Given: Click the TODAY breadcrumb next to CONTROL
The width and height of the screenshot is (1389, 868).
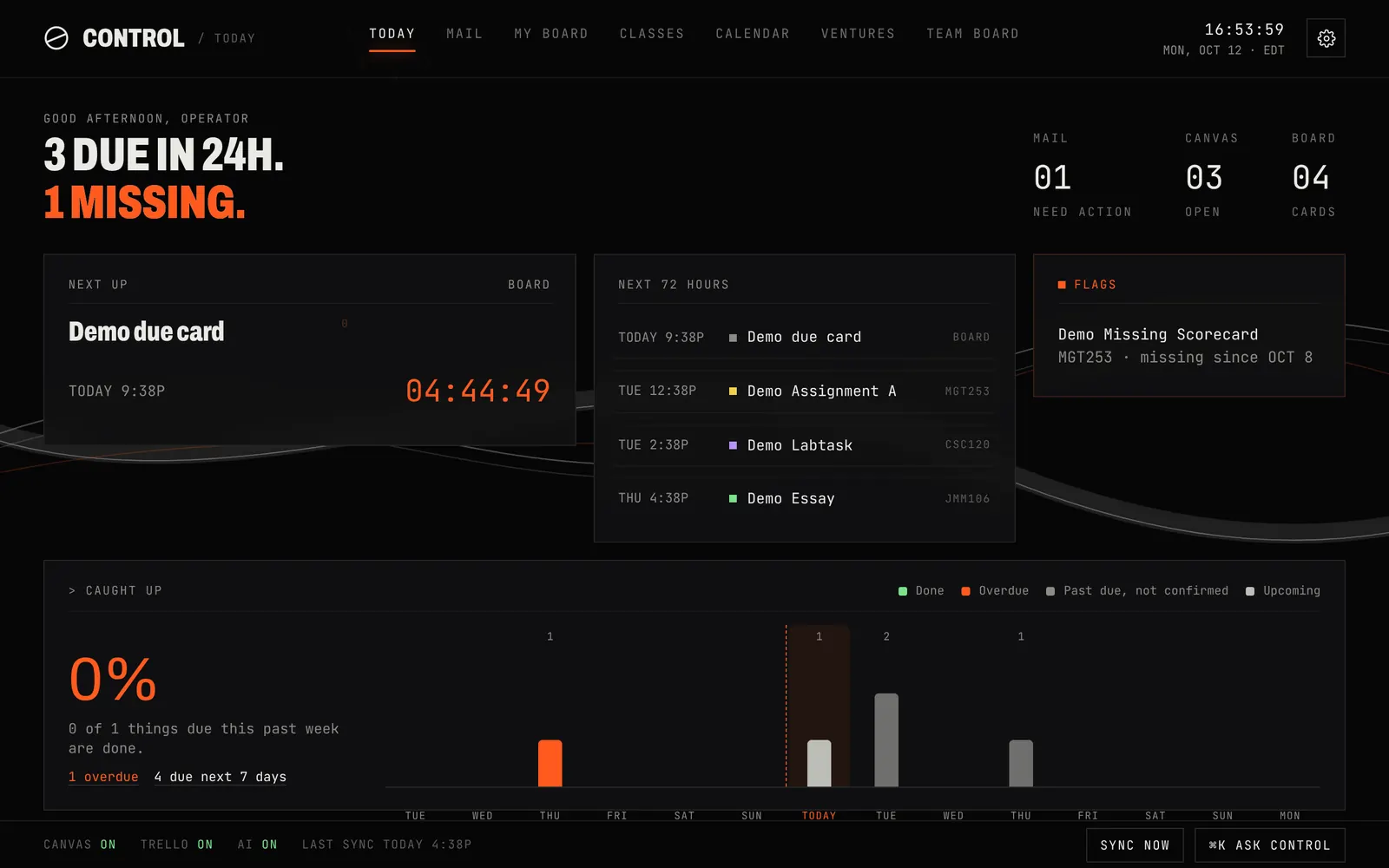Looking at the screenshot, I should tap(234, 38).
